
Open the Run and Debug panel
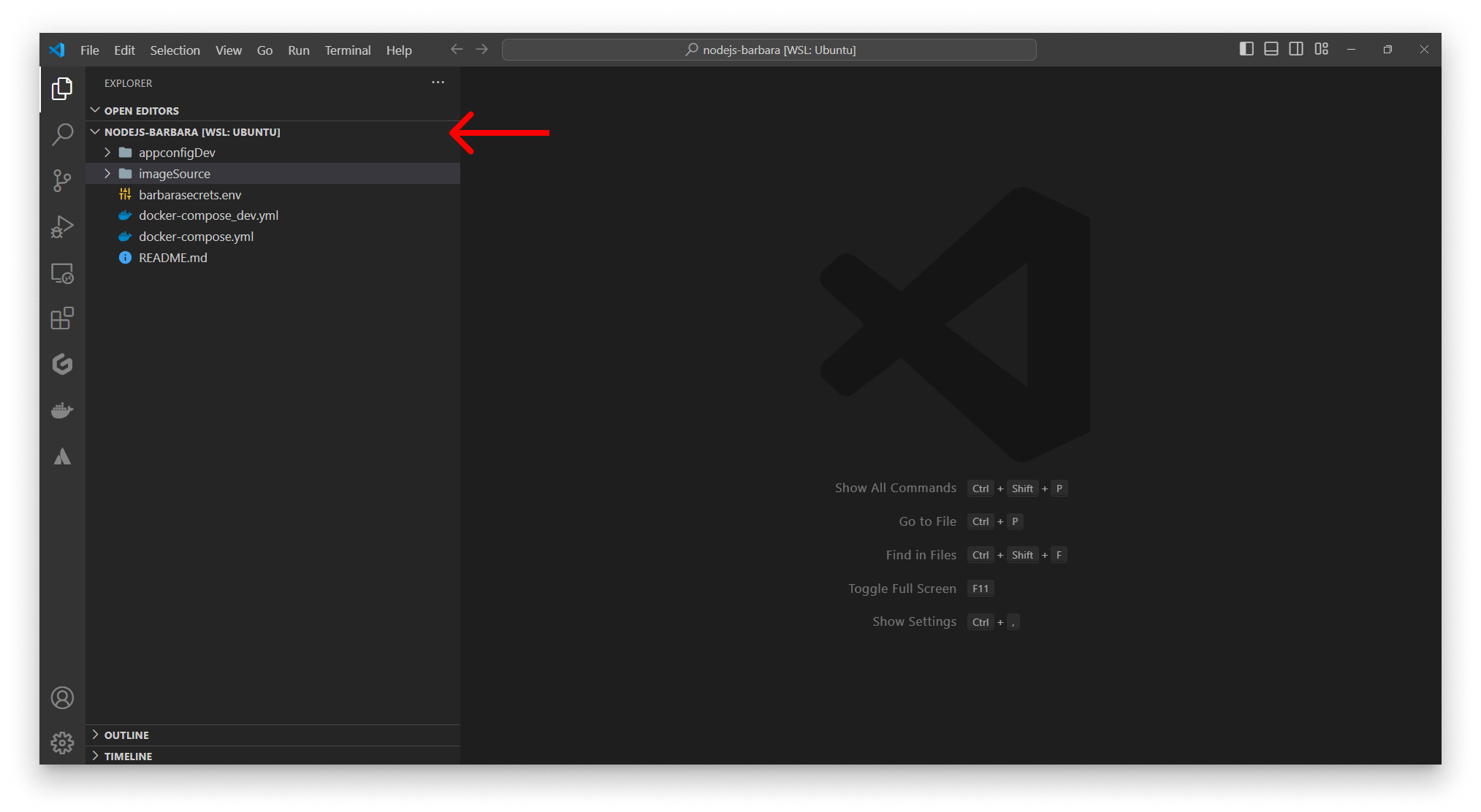[x=63, y=226]
